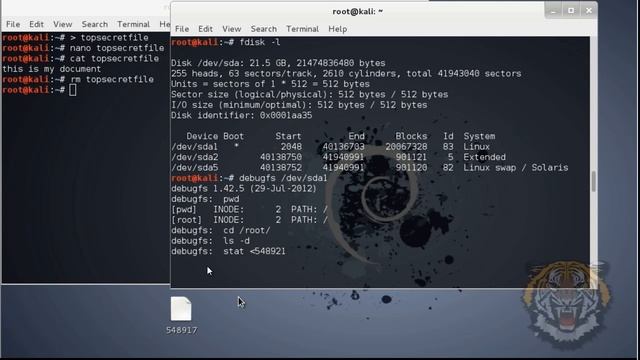The width and height of the screenshot is (640, 360).
Task: Click the '[root] INODE: 2' line
Action: pos(249,220)
